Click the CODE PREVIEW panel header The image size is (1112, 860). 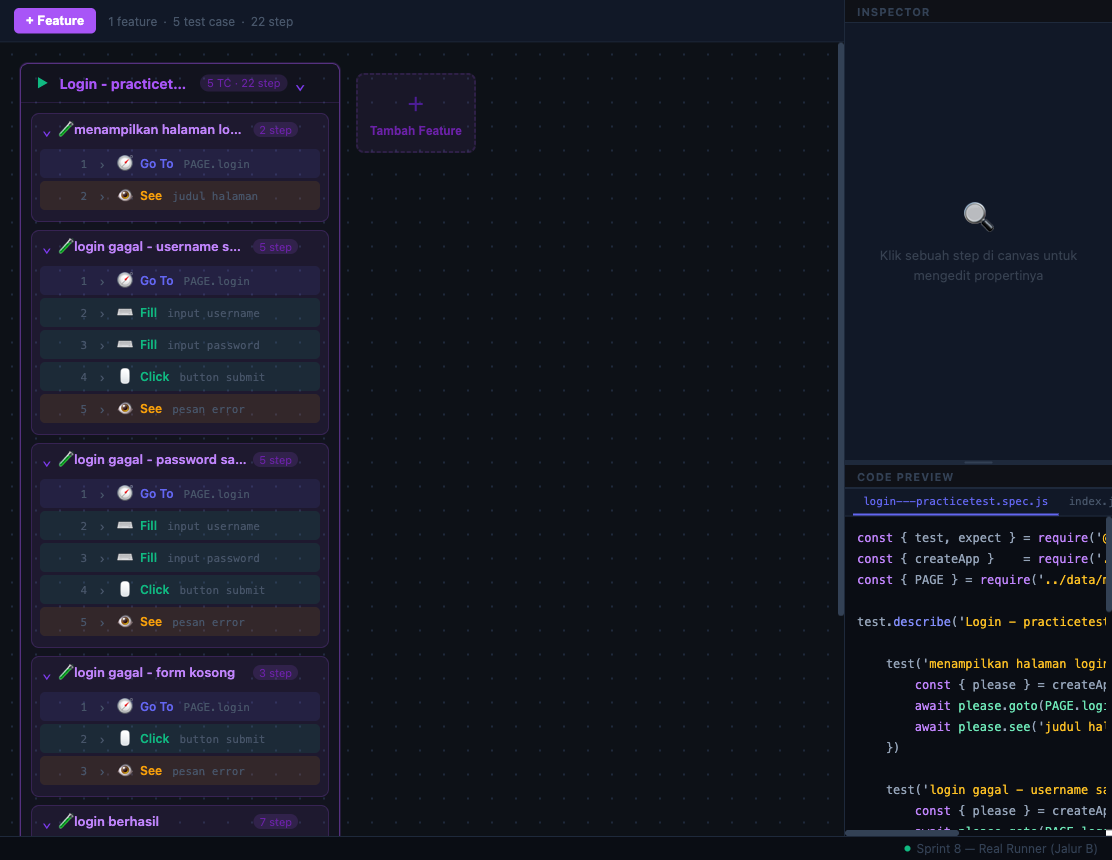click(905, 477)
